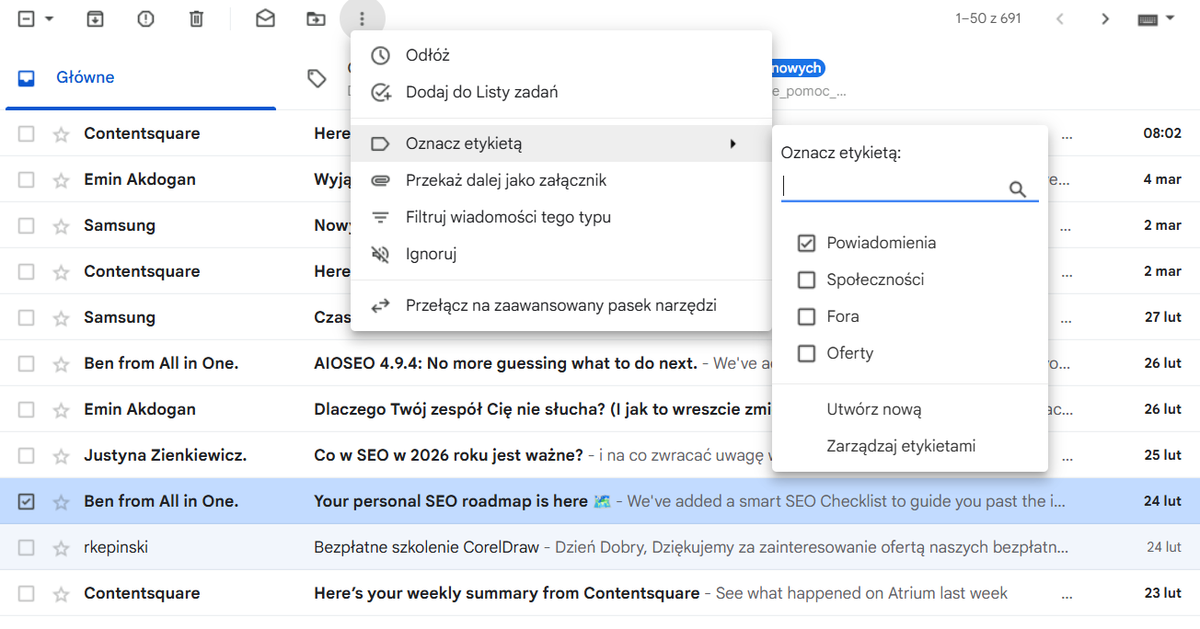Switch to the Główne tab
1200x629 pixels.
pos(85,78)
